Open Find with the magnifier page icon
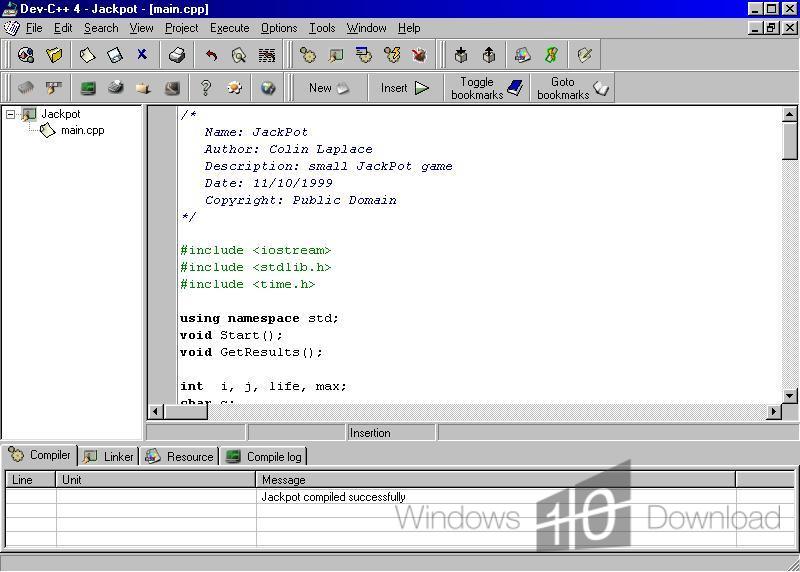The width and height of the screenshot is (800, 572). [239, 55]
